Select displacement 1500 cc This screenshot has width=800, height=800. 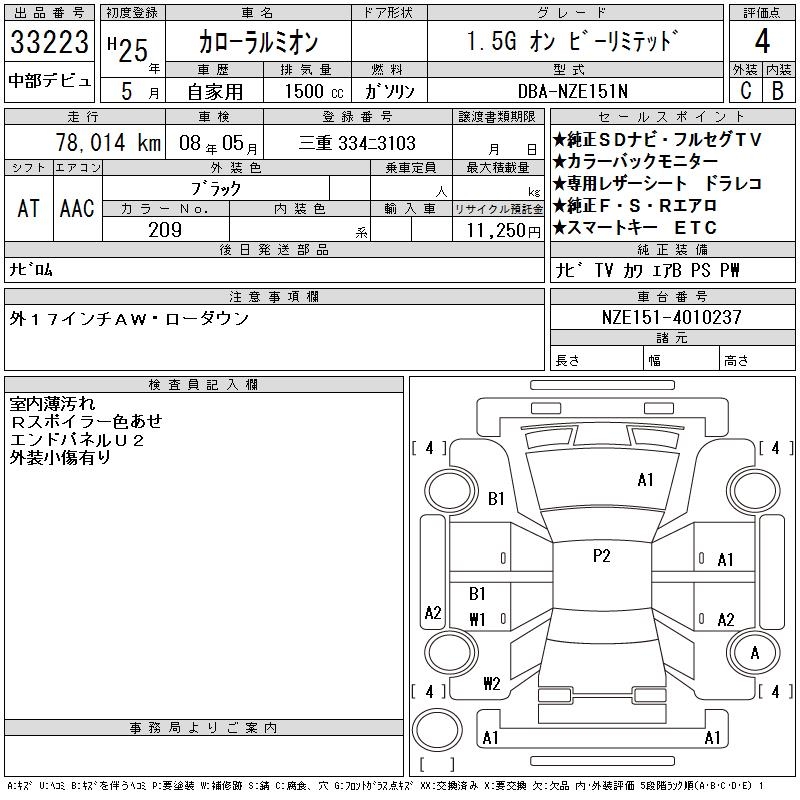point(314,91)
